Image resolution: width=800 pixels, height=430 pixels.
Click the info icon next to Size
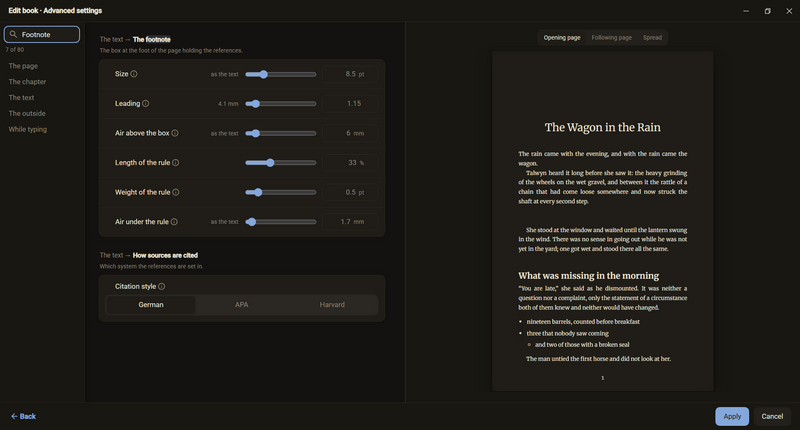click(x=134, y=74)
